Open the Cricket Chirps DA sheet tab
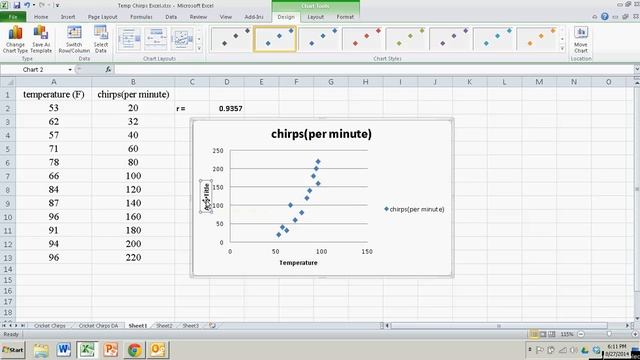This screenshot has height=360, width=640. click(98, 326)
